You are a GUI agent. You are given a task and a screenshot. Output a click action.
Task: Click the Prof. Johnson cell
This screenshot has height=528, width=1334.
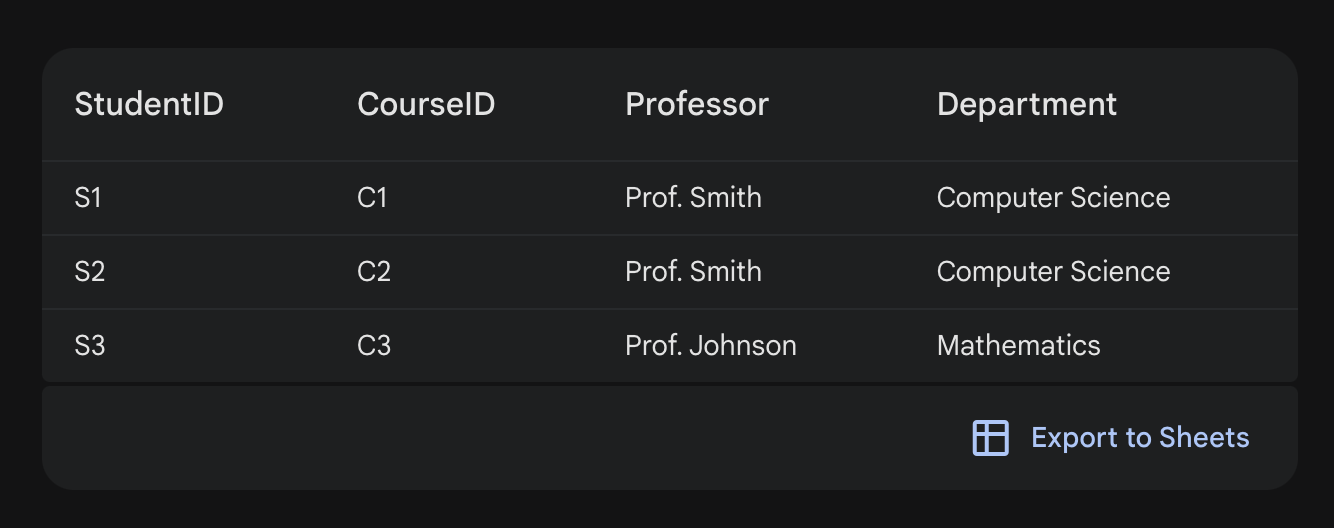tap(710, 346)
